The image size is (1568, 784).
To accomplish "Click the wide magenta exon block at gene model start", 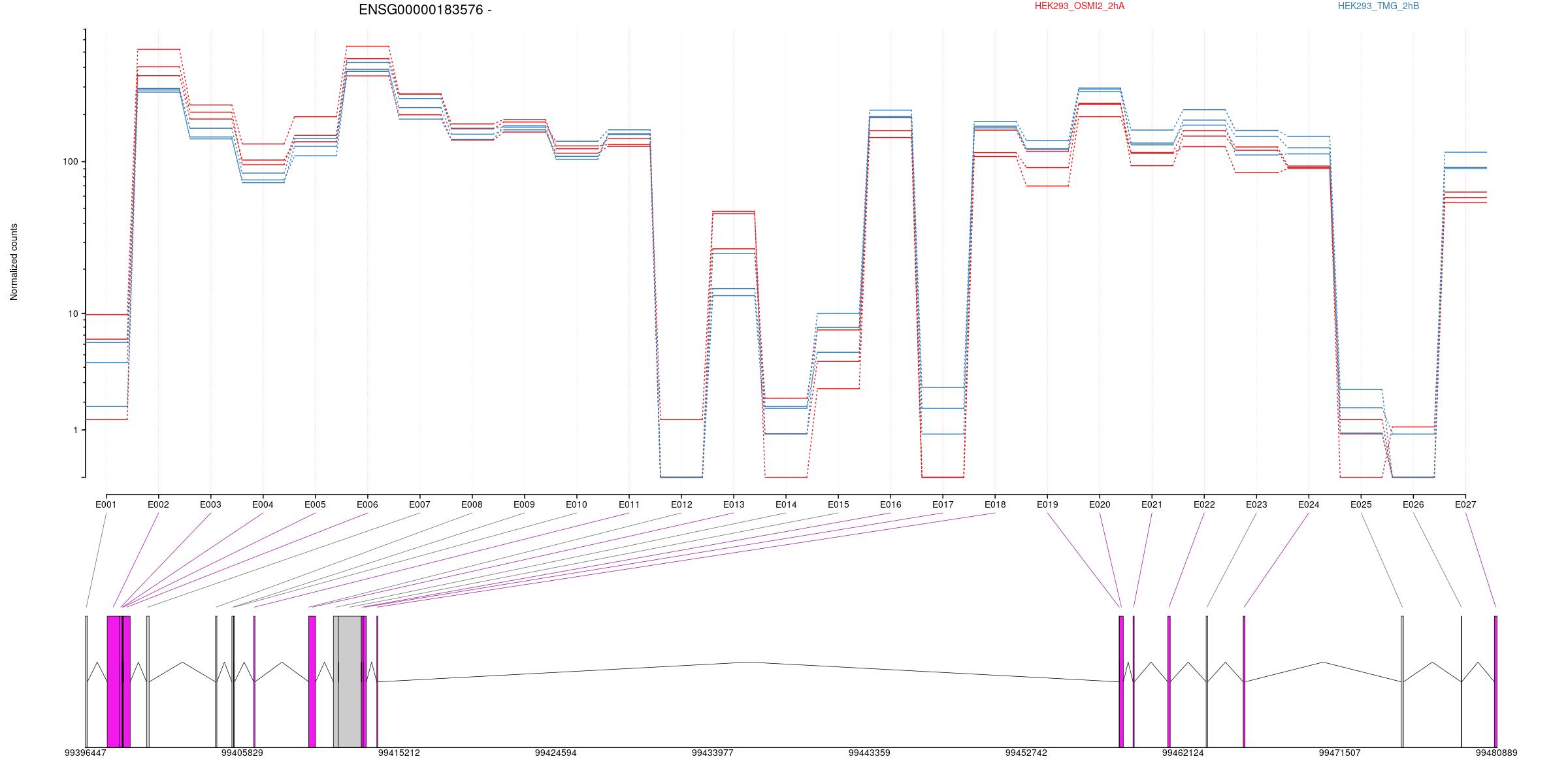I will [x=114, y=681].
